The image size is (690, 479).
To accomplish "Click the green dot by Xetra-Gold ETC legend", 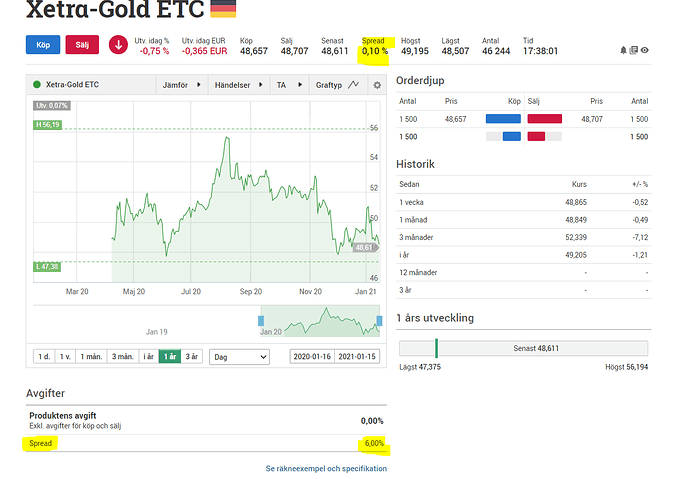I will 37,84.
